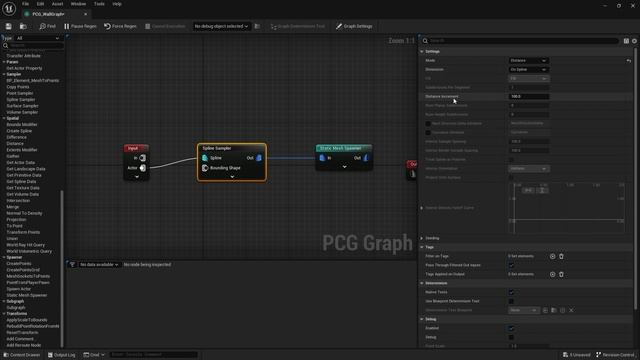Expand the Spline Sampler node chevron
The width and height of the screenshot is (640, 360).
point(232,177)
